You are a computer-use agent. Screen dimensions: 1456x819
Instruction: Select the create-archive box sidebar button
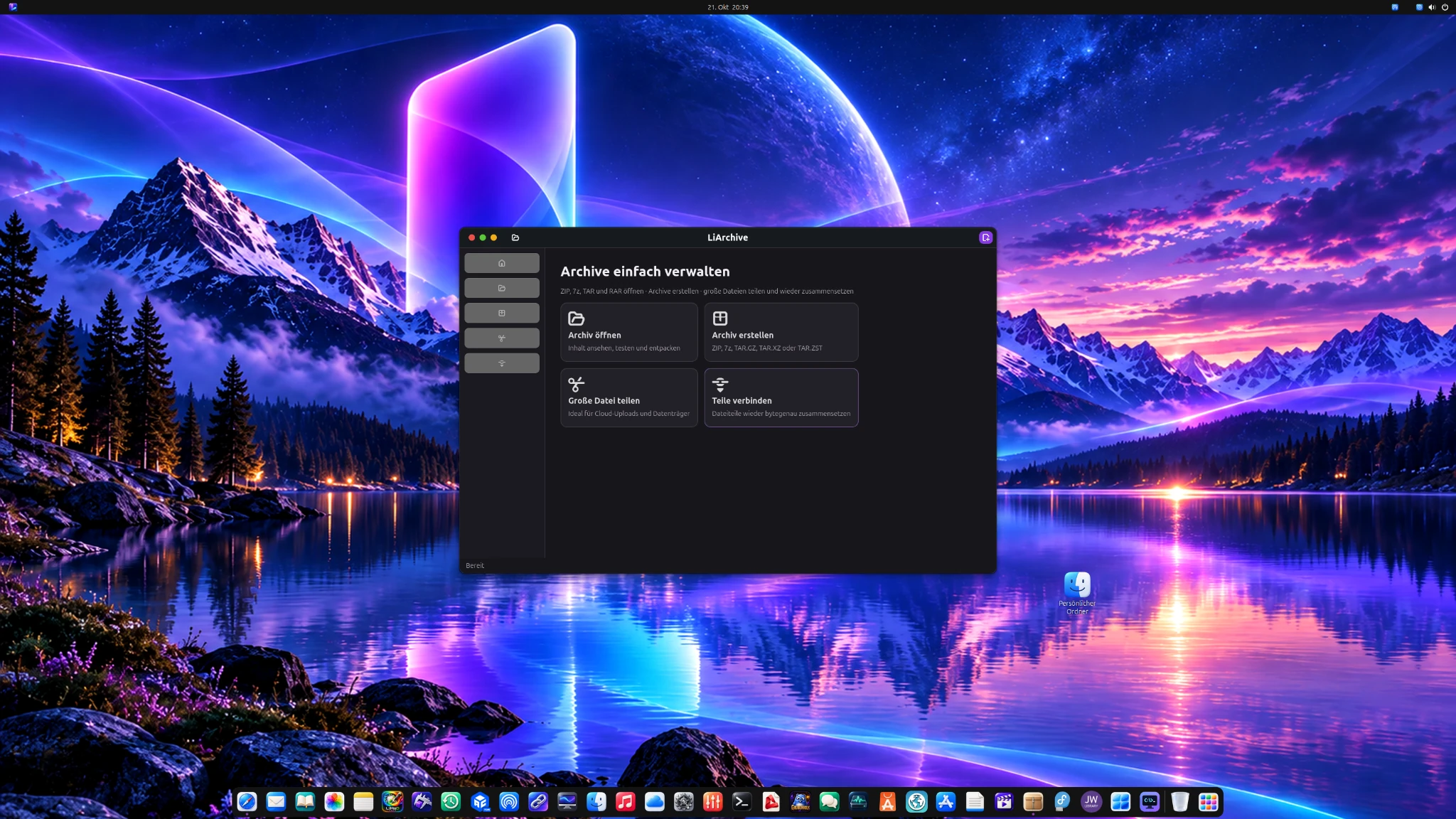pyautogui.click(x=502, y=313)
